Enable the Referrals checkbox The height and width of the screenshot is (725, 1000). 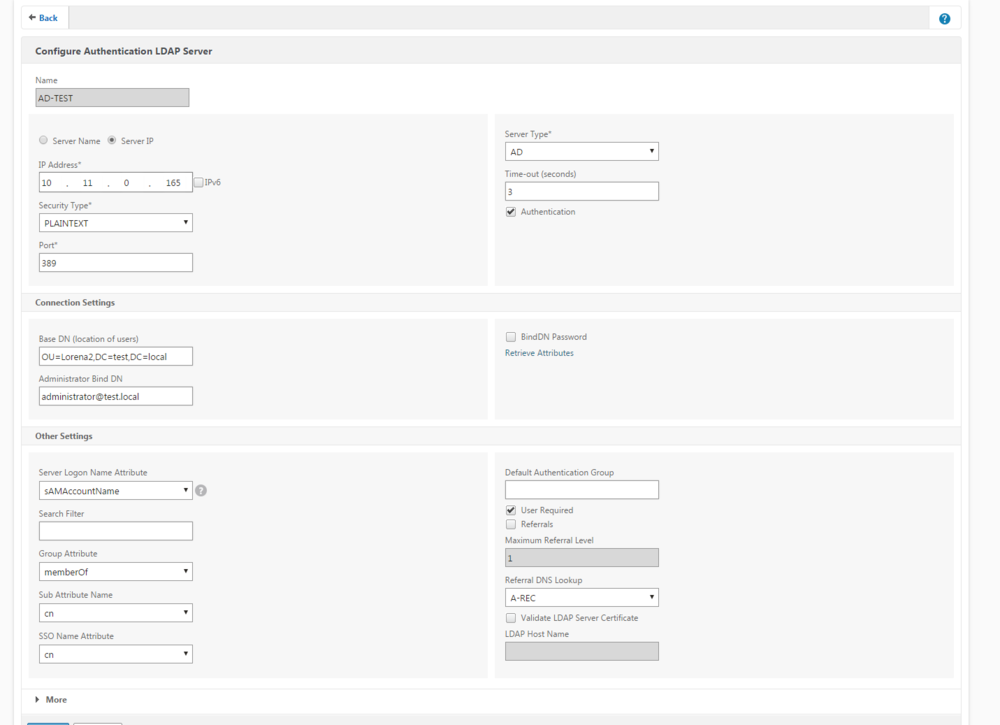coord(510,524)
